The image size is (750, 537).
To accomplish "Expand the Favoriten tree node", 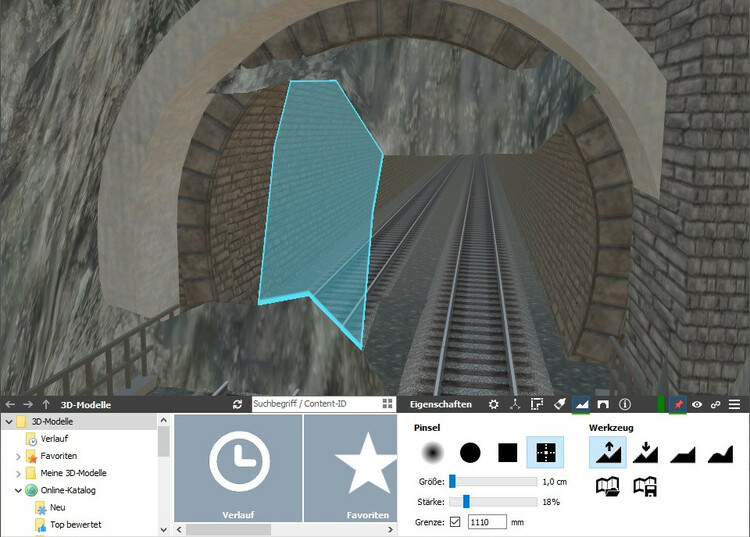I will coord(18,457).
